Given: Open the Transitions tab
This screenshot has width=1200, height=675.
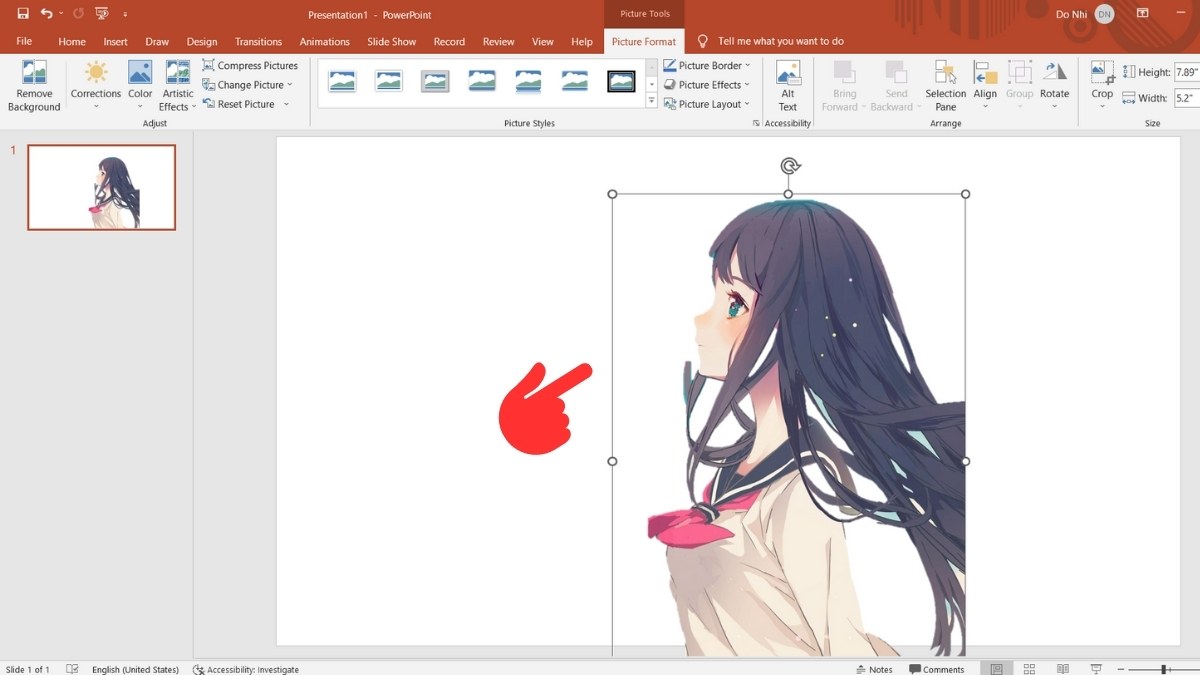Looking at the screenshot, I should pyautogui.click(x=258, y=42).
